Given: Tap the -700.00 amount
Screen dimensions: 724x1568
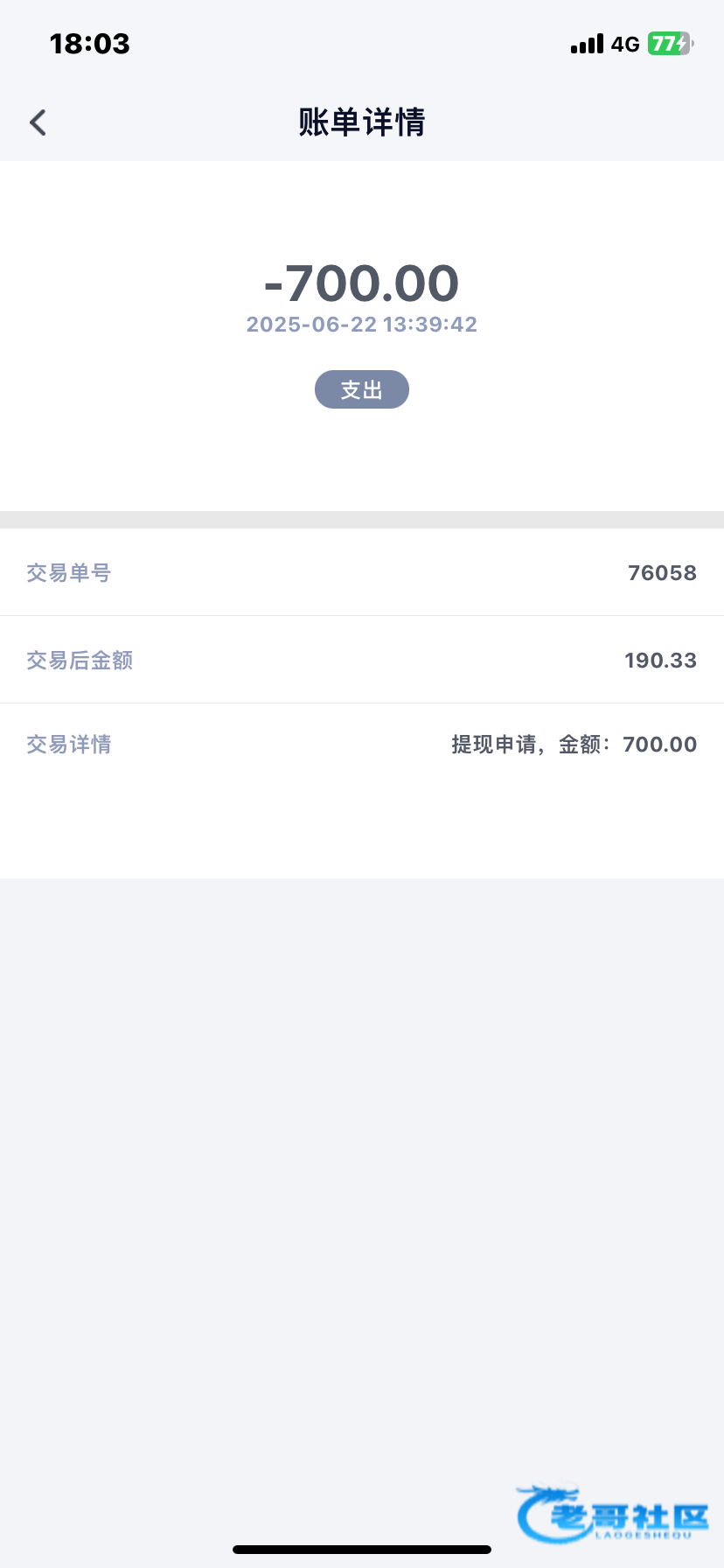Looking at the screenshot, I should click(362, 283).
